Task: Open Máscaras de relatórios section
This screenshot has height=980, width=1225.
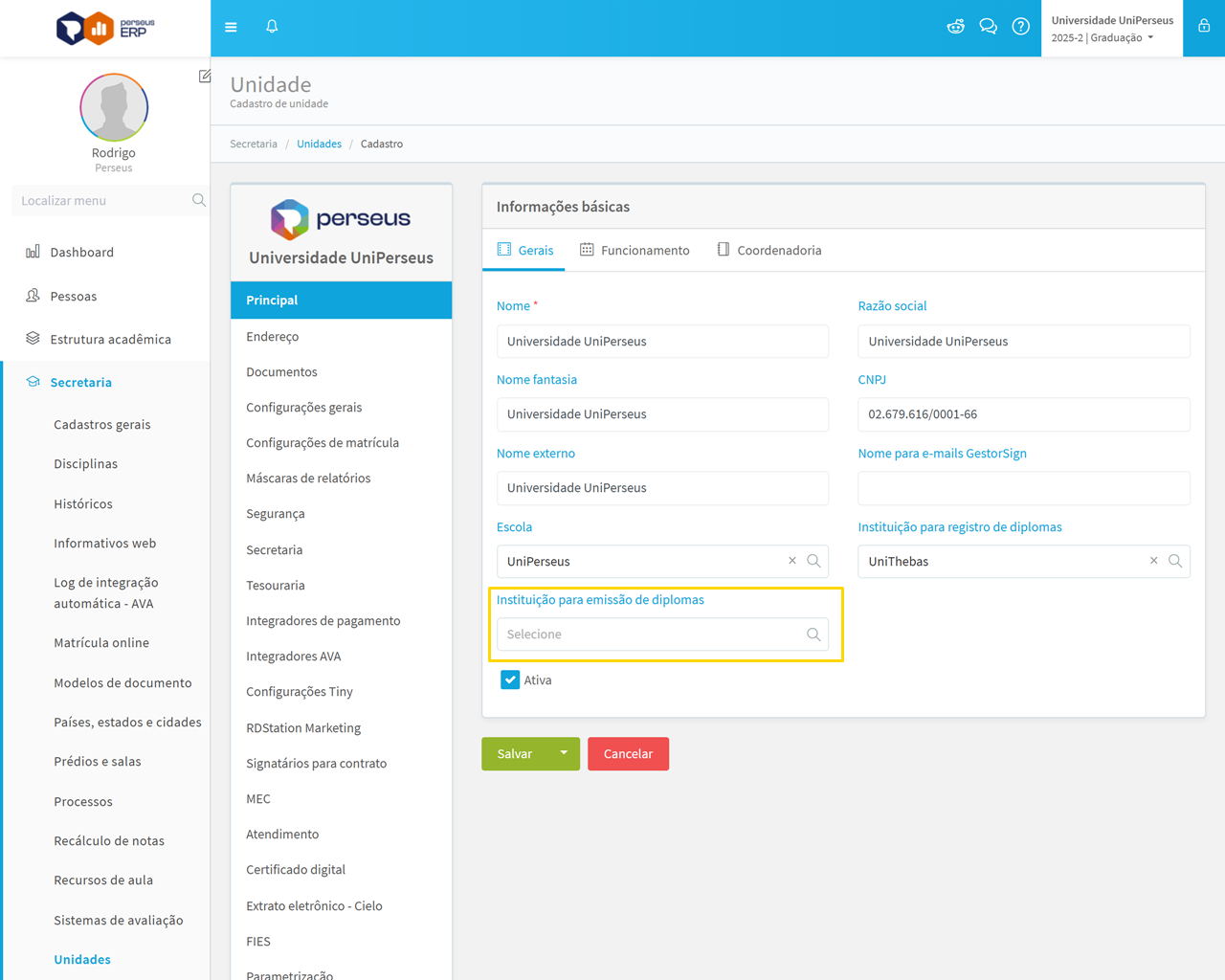Action: pyautogui.click(x=341, y=478)
